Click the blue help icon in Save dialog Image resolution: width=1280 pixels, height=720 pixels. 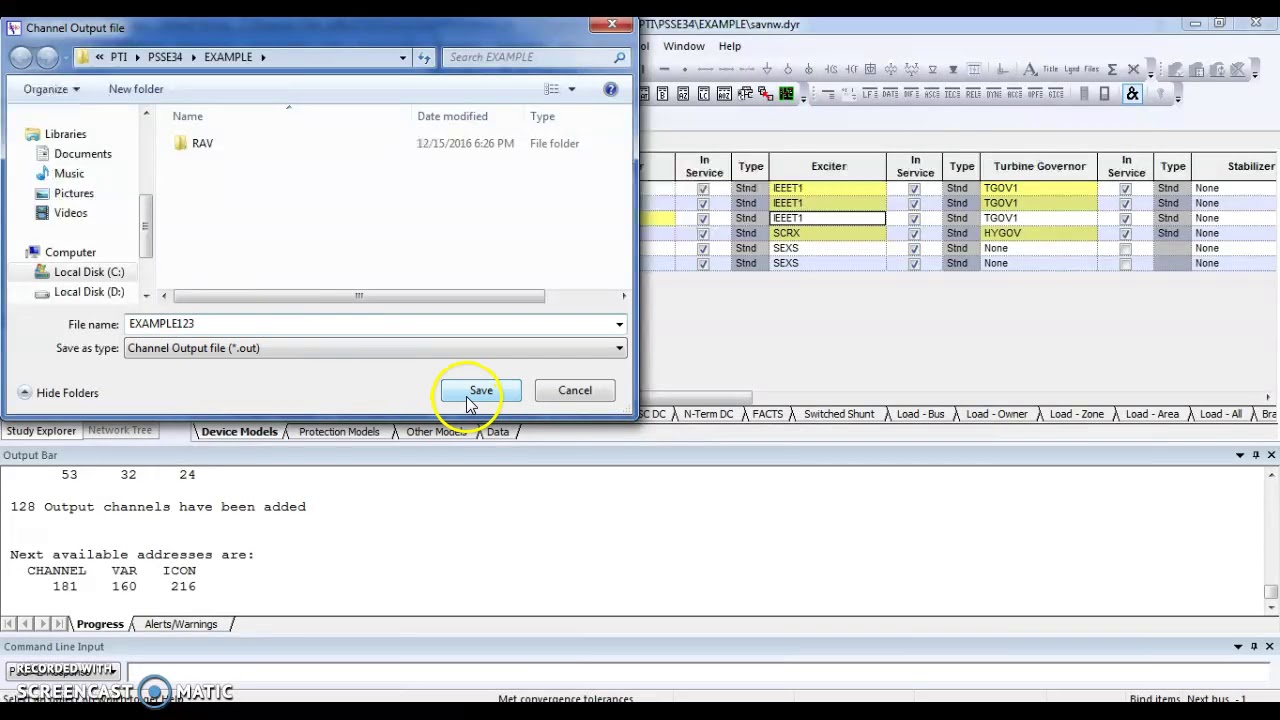[x=610, y=89]
